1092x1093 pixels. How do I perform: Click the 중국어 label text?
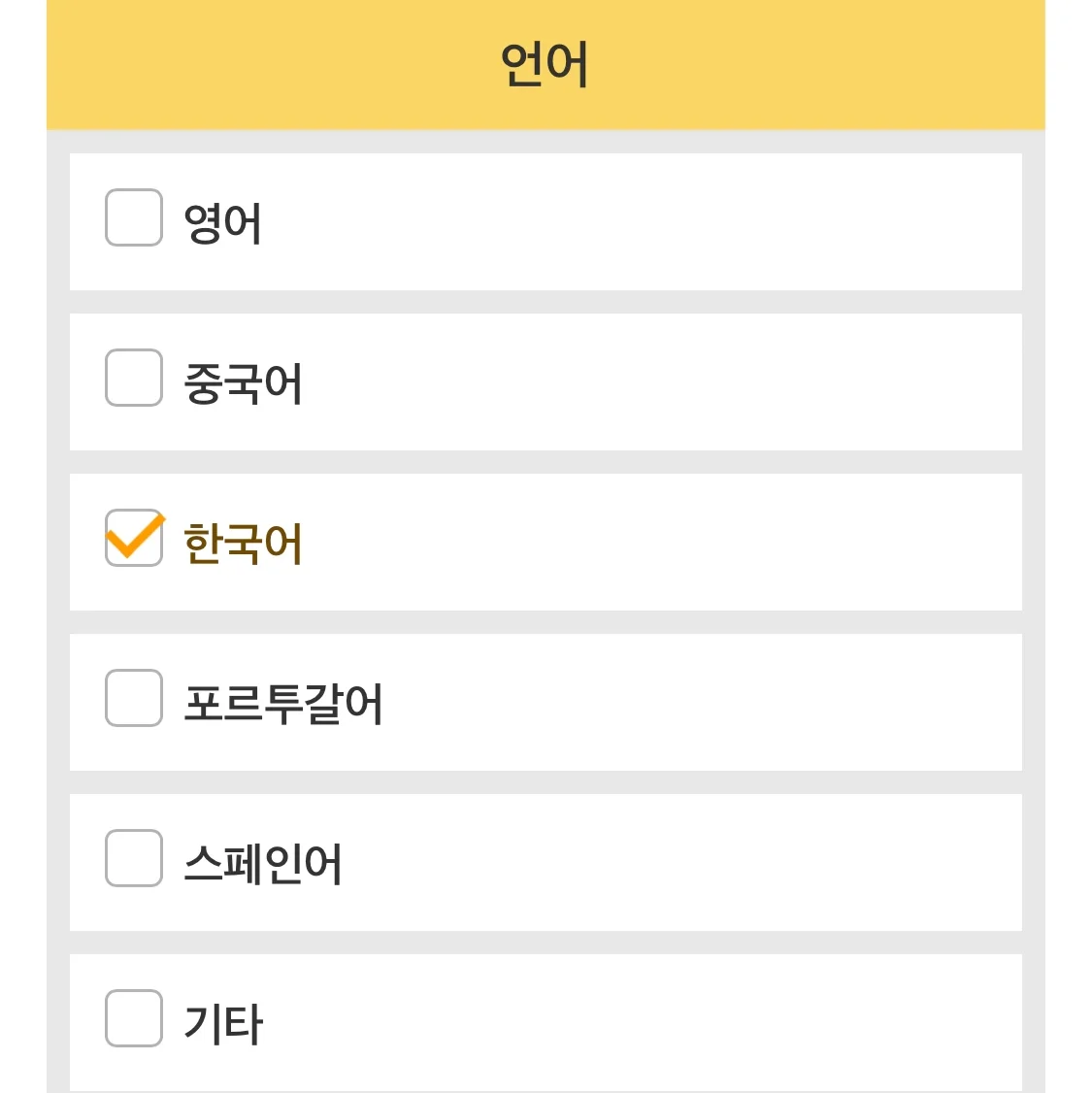coord(244,382)
